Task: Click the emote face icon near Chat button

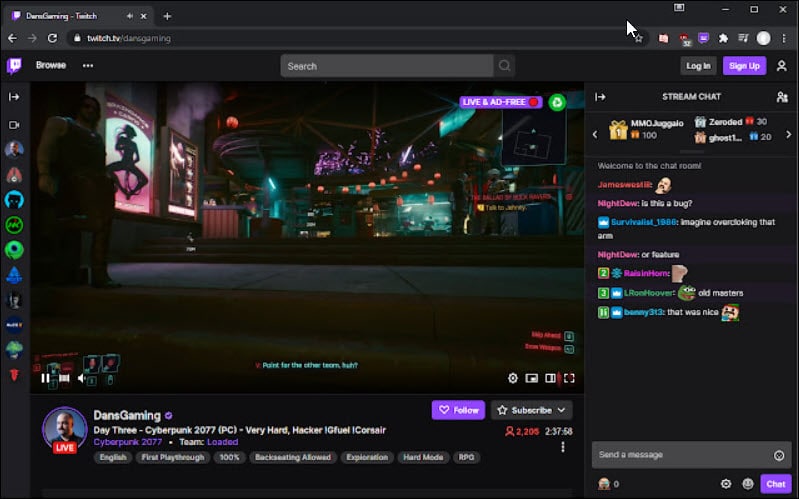Action: click(748, 484)
